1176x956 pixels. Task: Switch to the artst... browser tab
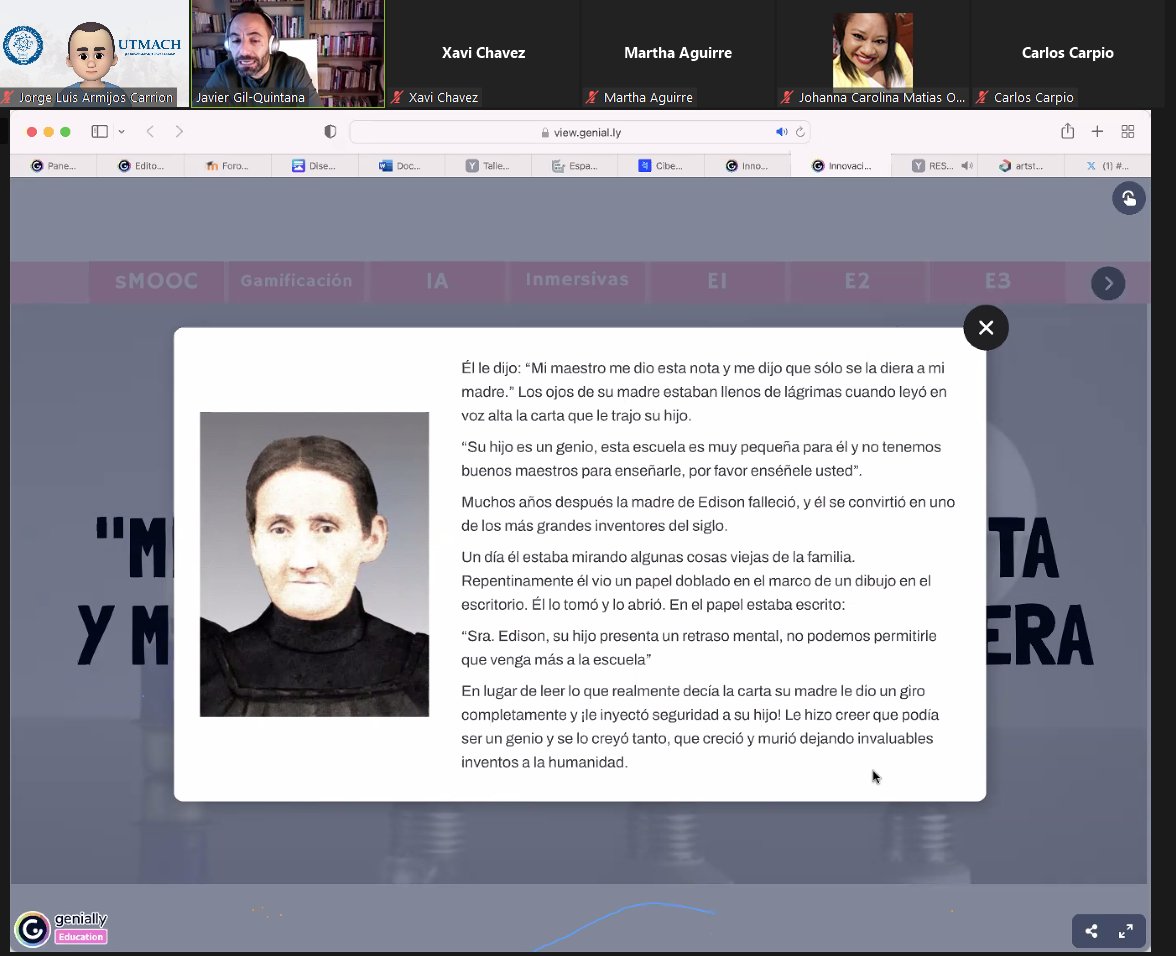[1021, 166]
